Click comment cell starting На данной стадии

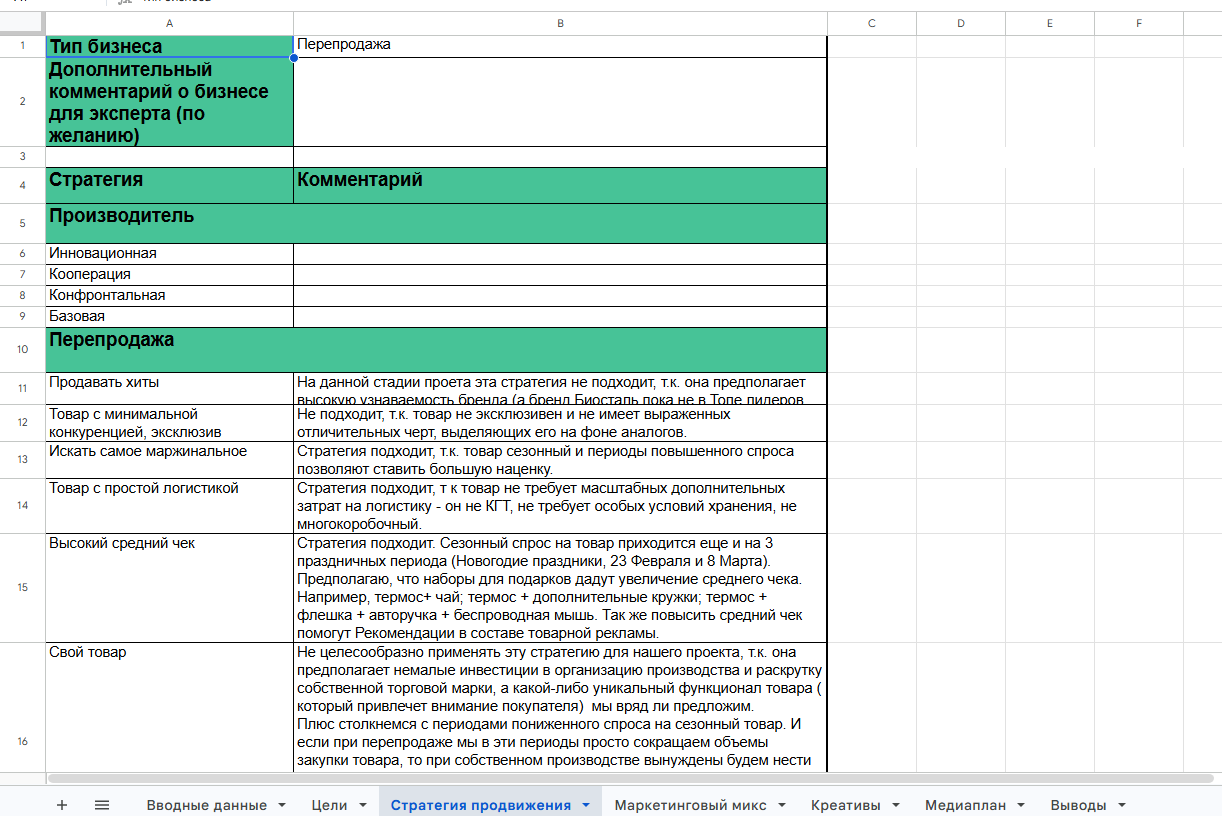[560, 388]
